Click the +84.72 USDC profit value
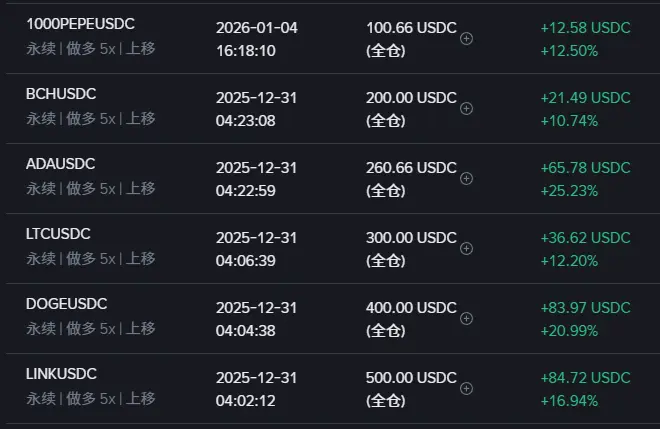The width and height of the screenshot is (660, 429). click(x=585, y=377)
